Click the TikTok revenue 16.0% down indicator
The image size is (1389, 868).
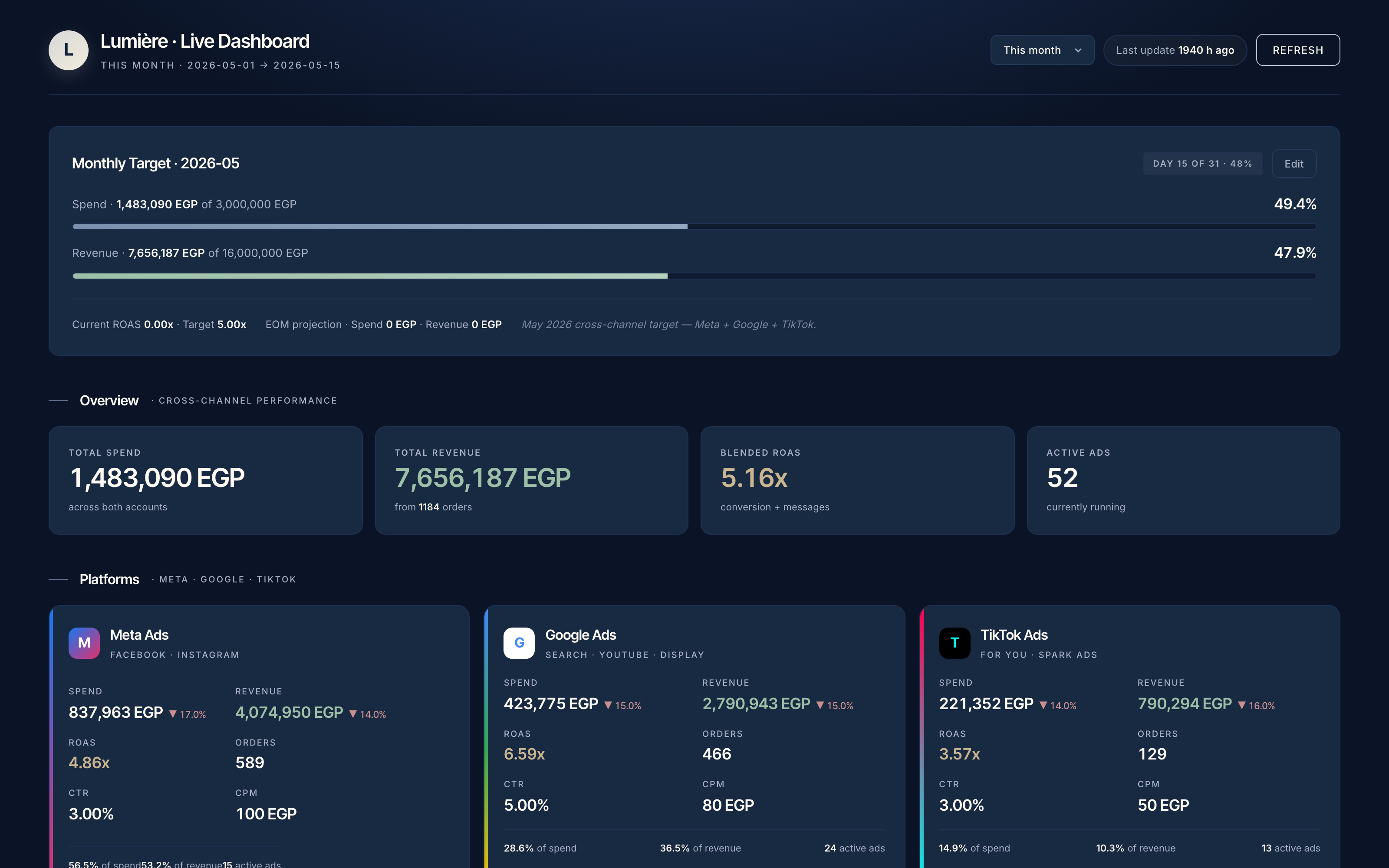1257,706
